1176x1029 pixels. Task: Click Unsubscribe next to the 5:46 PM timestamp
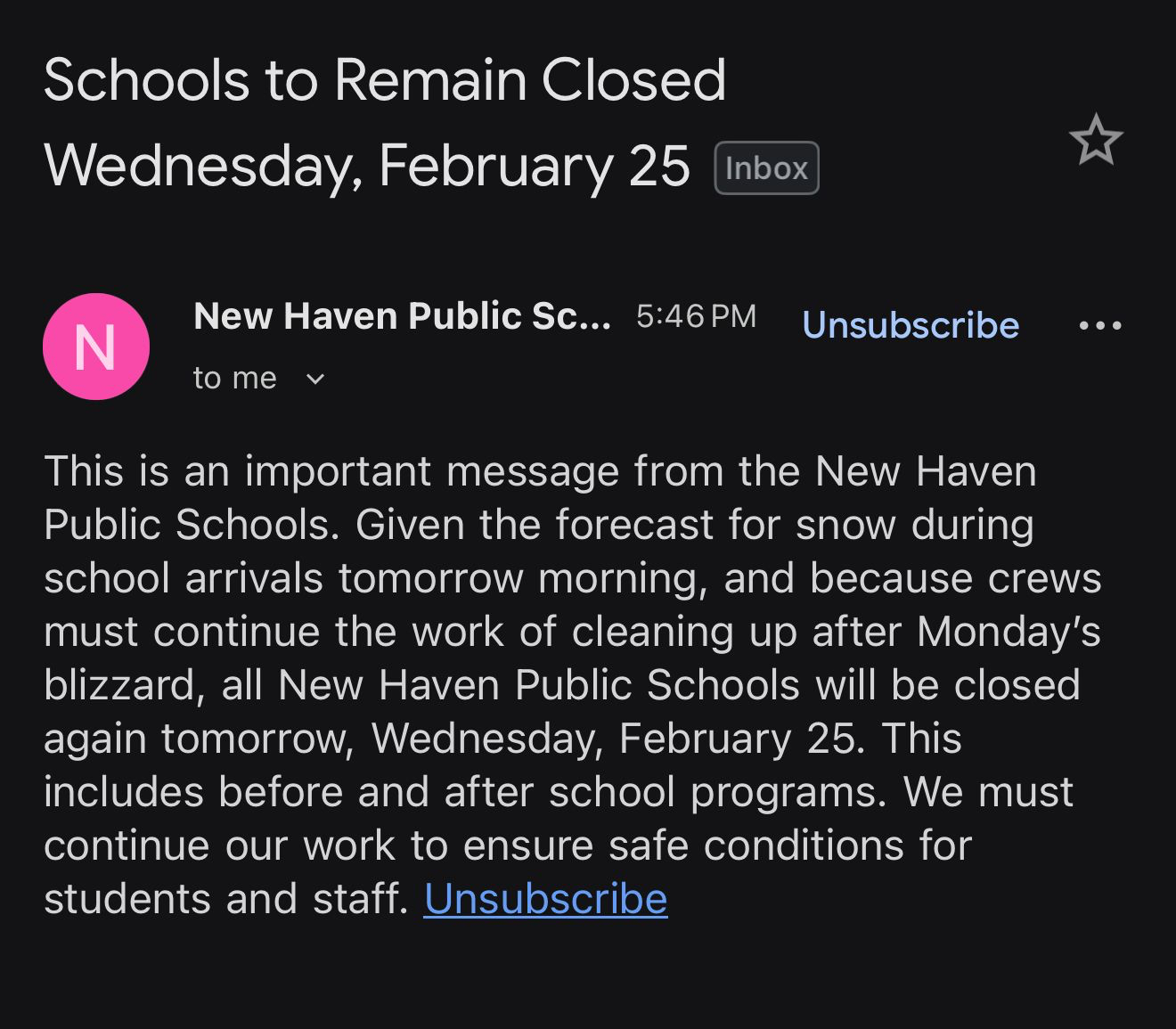910,325
